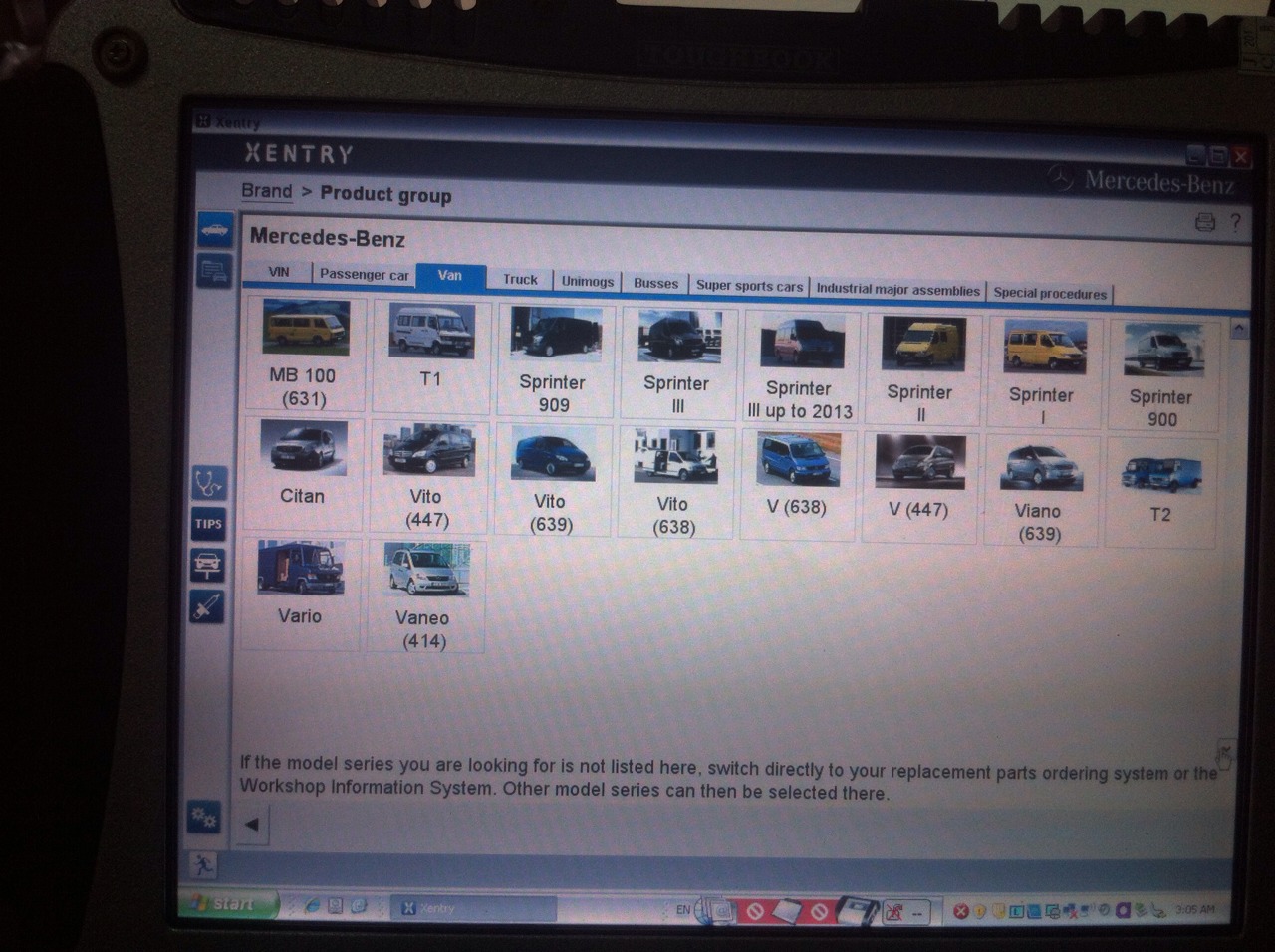Switch to the Passenger car tab
This screenshot has height=952, width=1275.
(364, 274)
